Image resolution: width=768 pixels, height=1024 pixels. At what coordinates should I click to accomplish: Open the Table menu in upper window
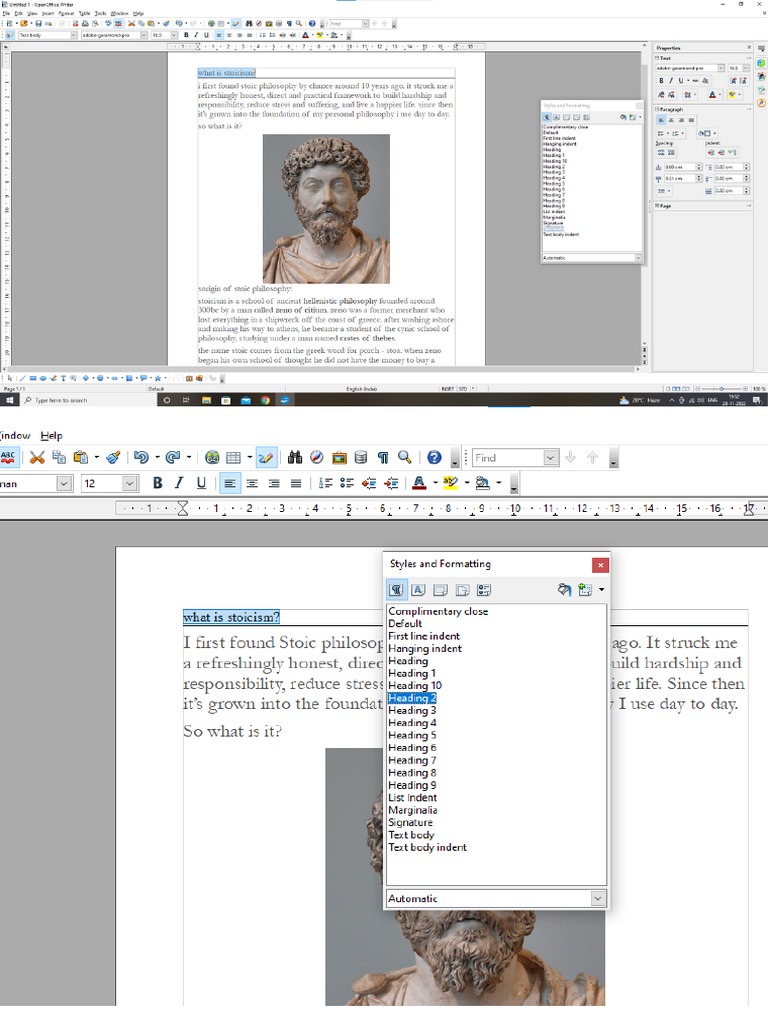(84, 13)
